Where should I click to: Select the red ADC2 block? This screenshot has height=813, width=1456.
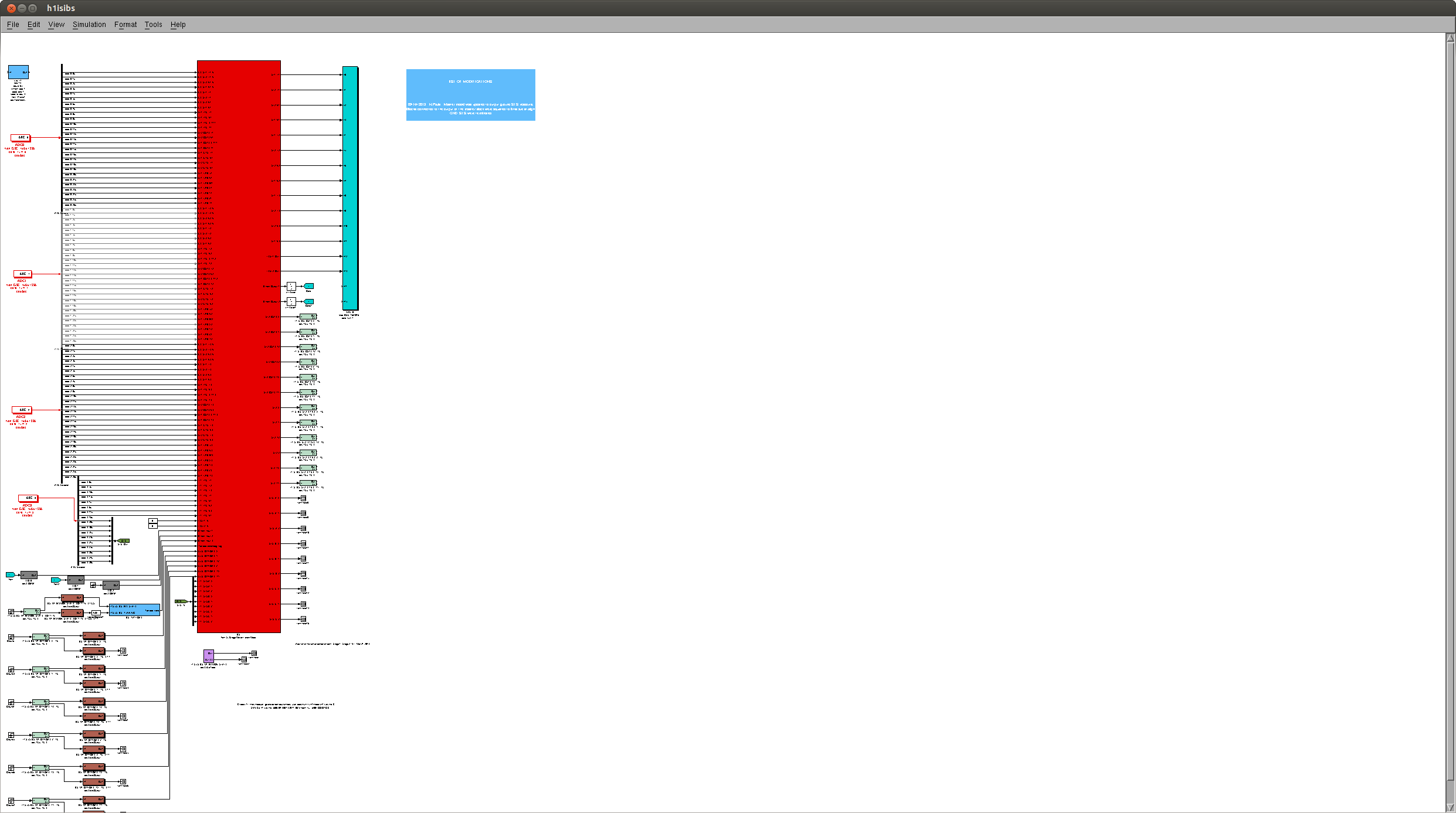pos(22,410)
